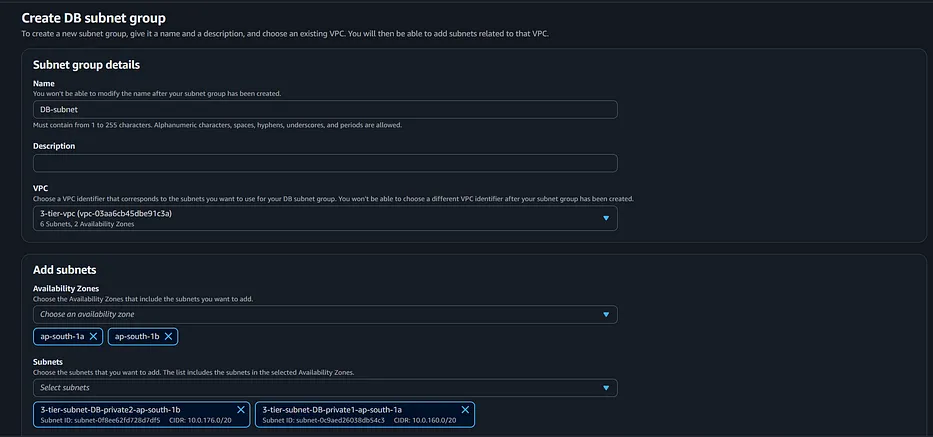933x437 pixels.
Task: Click the Description field label
Action: point(54,146)
